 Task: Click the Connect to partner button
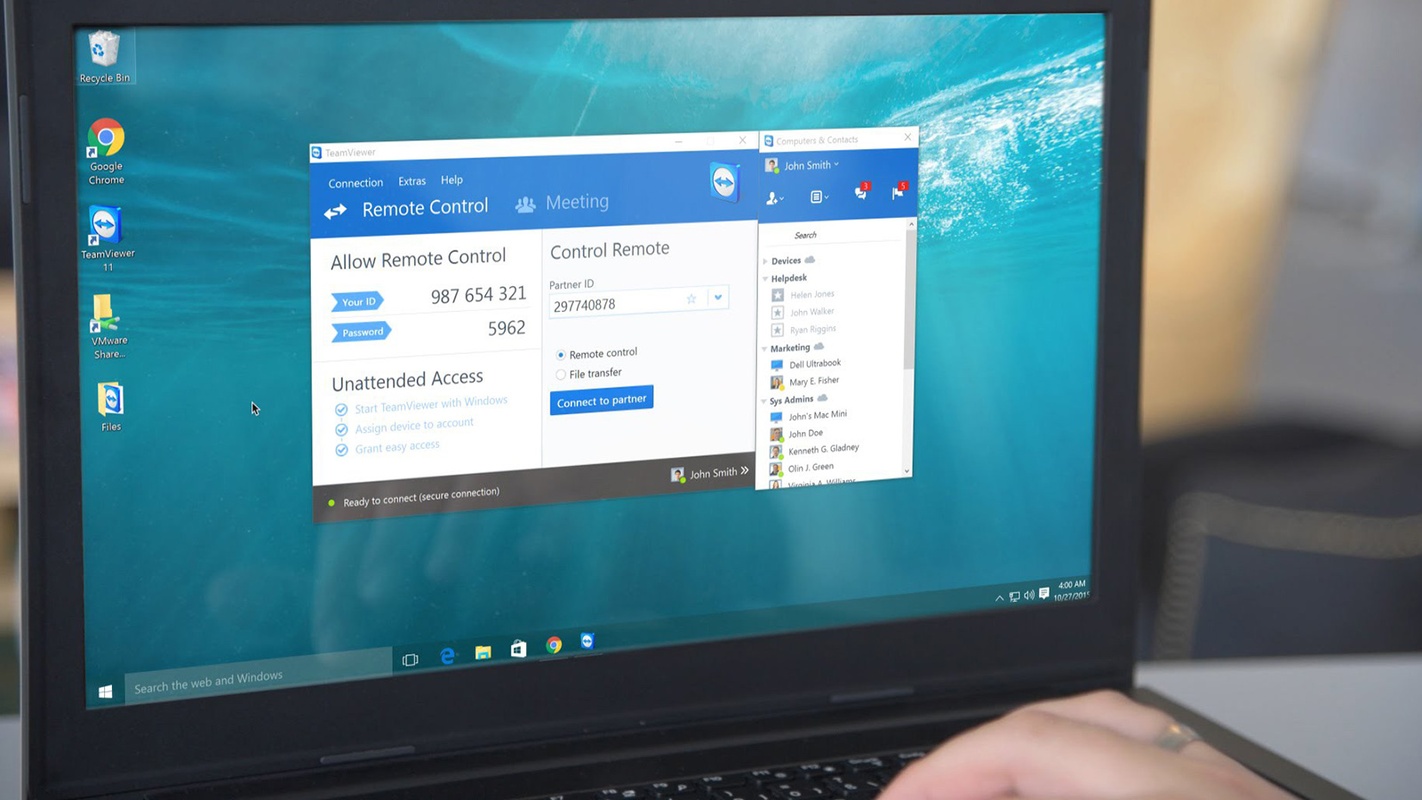point(602,400)
